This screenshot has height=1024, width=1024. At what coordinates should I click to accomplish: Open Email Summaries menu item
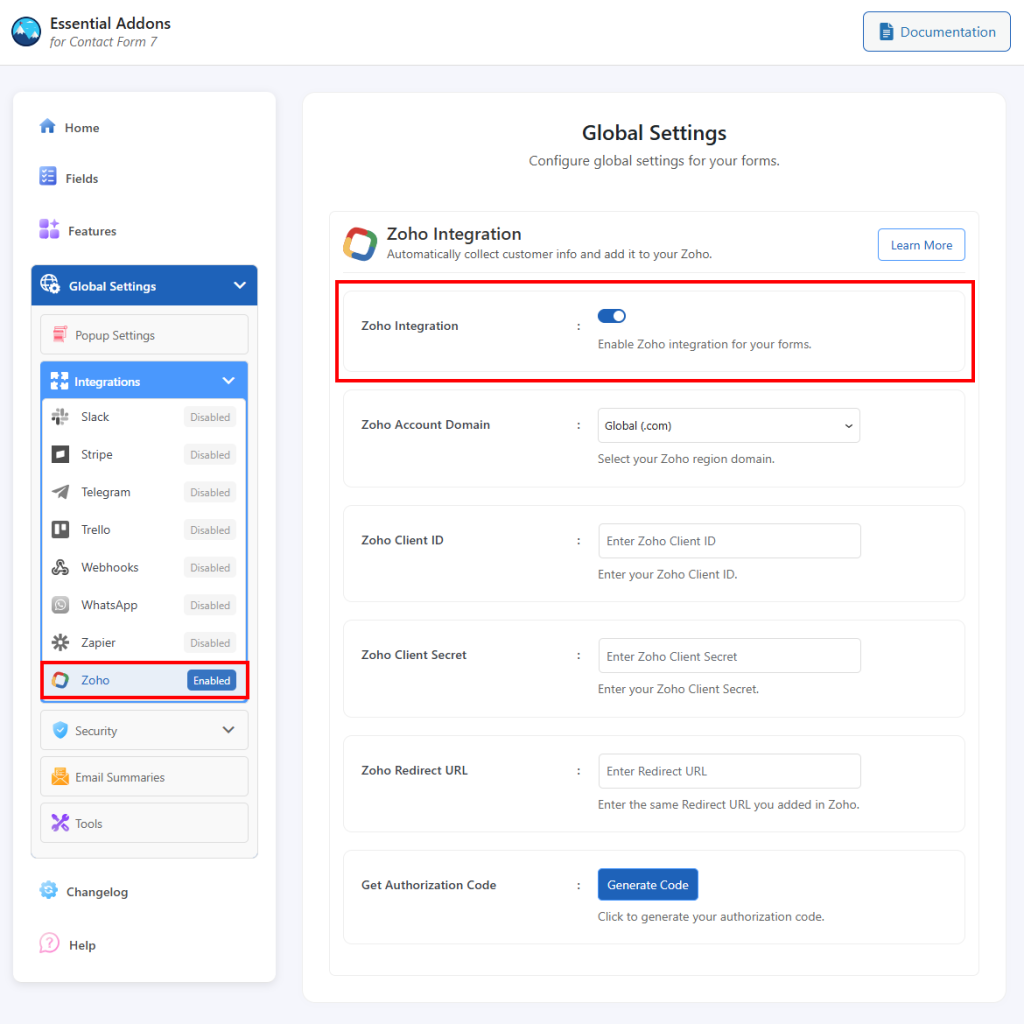pyautogui.click(x=144, y=776)
